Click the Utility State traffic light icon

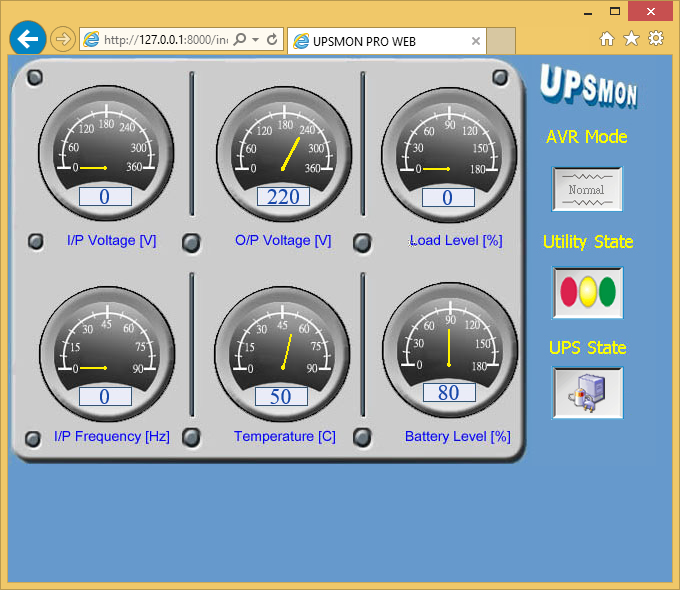(588, 293)
